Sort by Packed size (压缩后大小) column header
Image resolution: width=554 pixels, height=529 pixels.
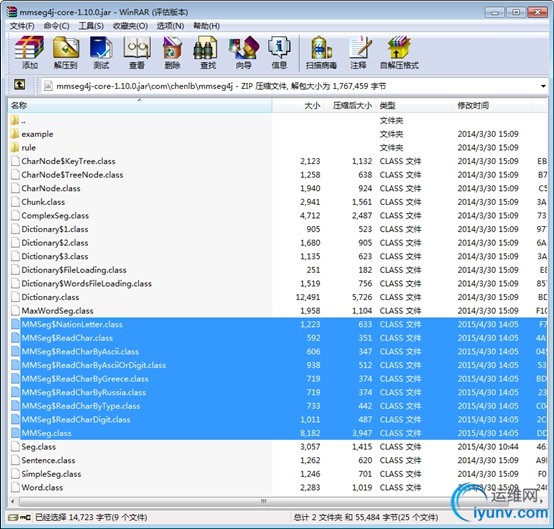click(x=349, y=105)
